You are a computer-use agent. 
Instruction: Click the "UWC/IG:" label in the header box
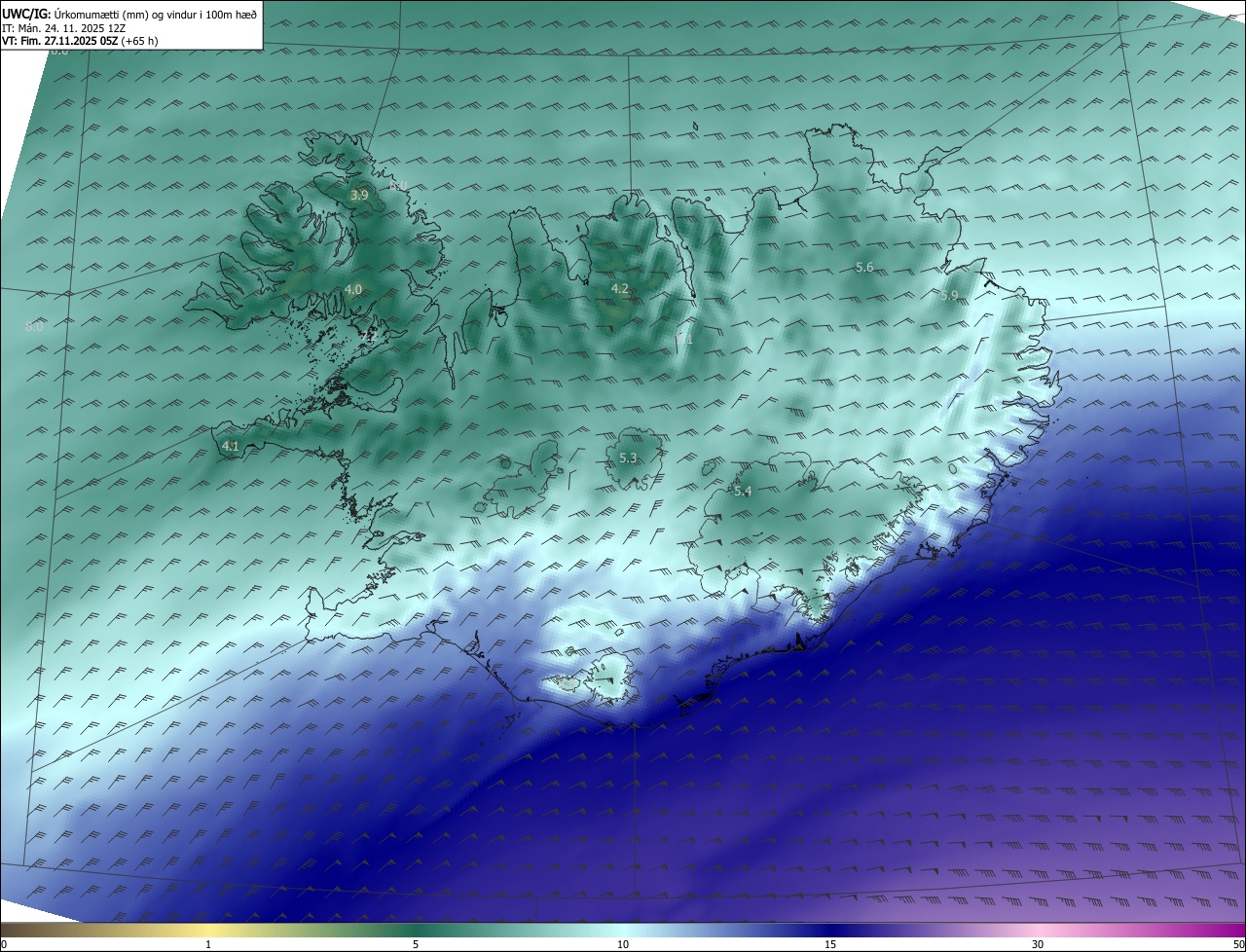point(26,14)
